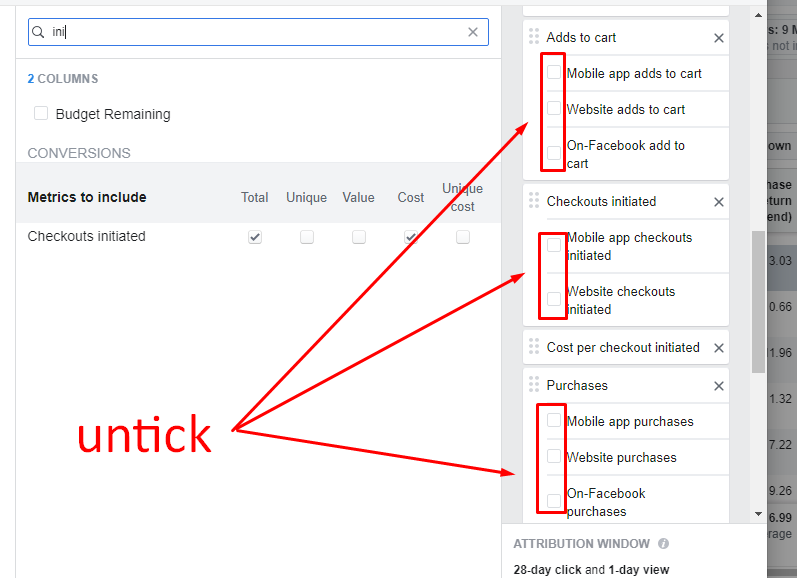This screenshot has width=797, height=578.
Task: Tick Value for Checkouts initiated
Action: pyautogui.click(x=359, y=237)
